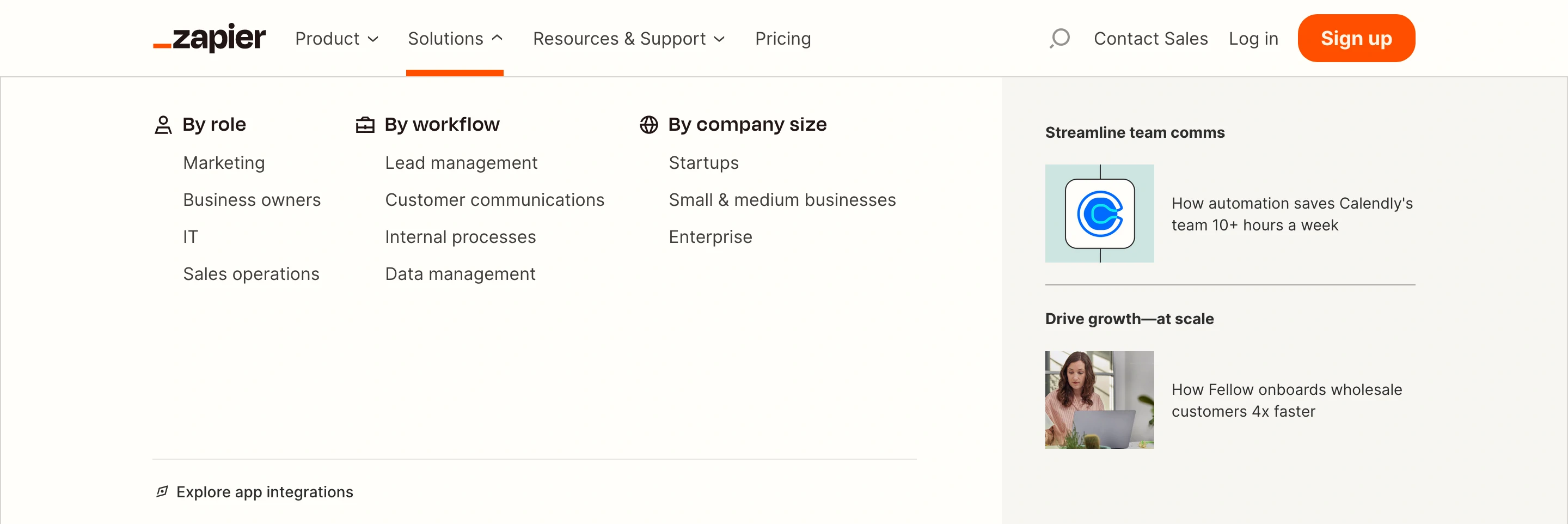Image resolution: width=1568 pixels, height=524 pixels.
Task: Click the Contact Sales link
Action: (1150, 38)
